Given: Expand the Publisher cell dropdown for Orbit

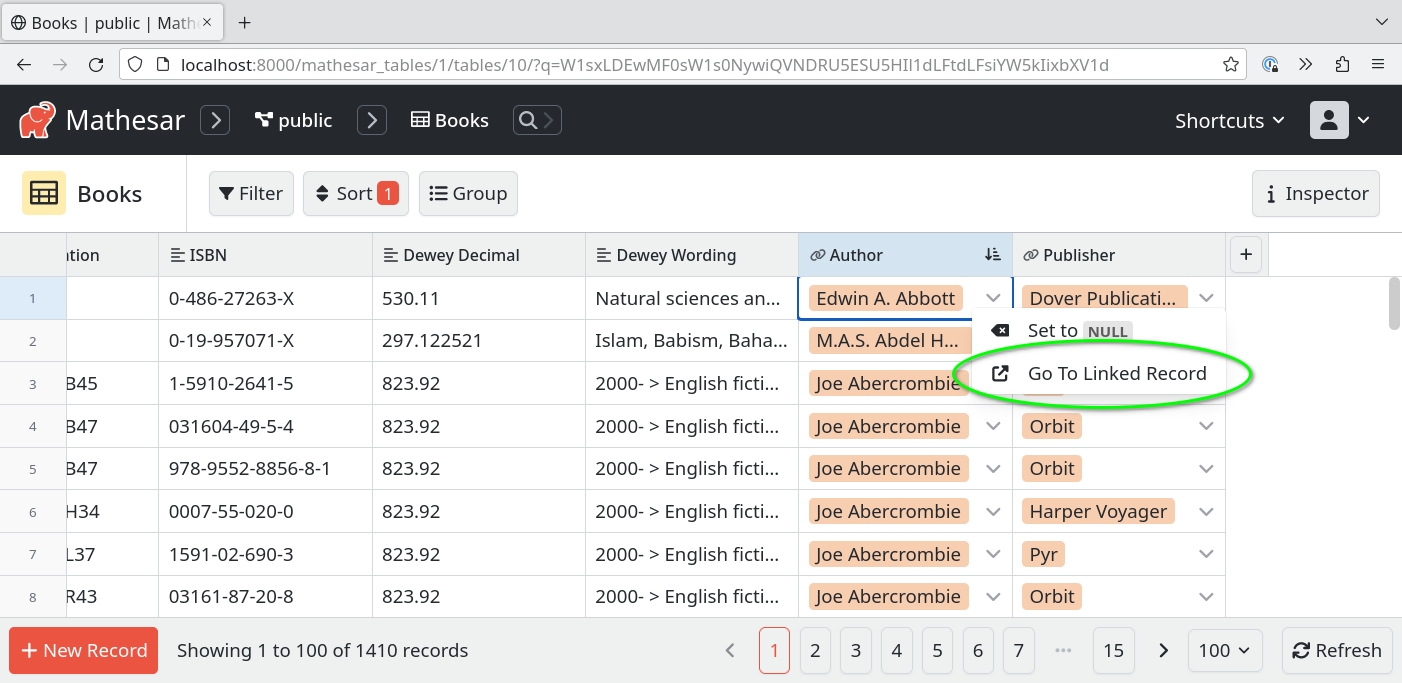Looking at the screenshot, I should (1206, 425).
